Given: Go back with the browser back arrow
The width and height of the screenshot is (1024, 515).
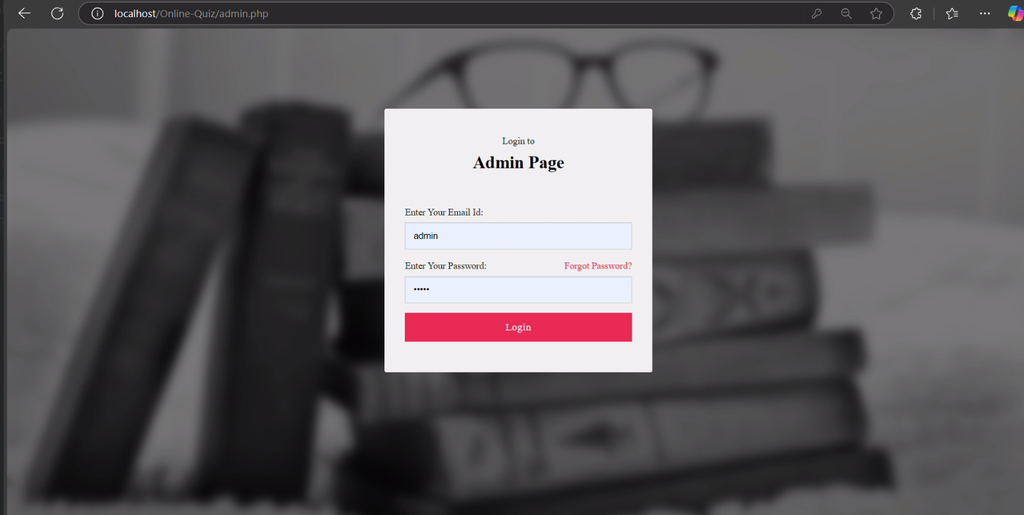Looking at the screenshot, I should (24, 13).
